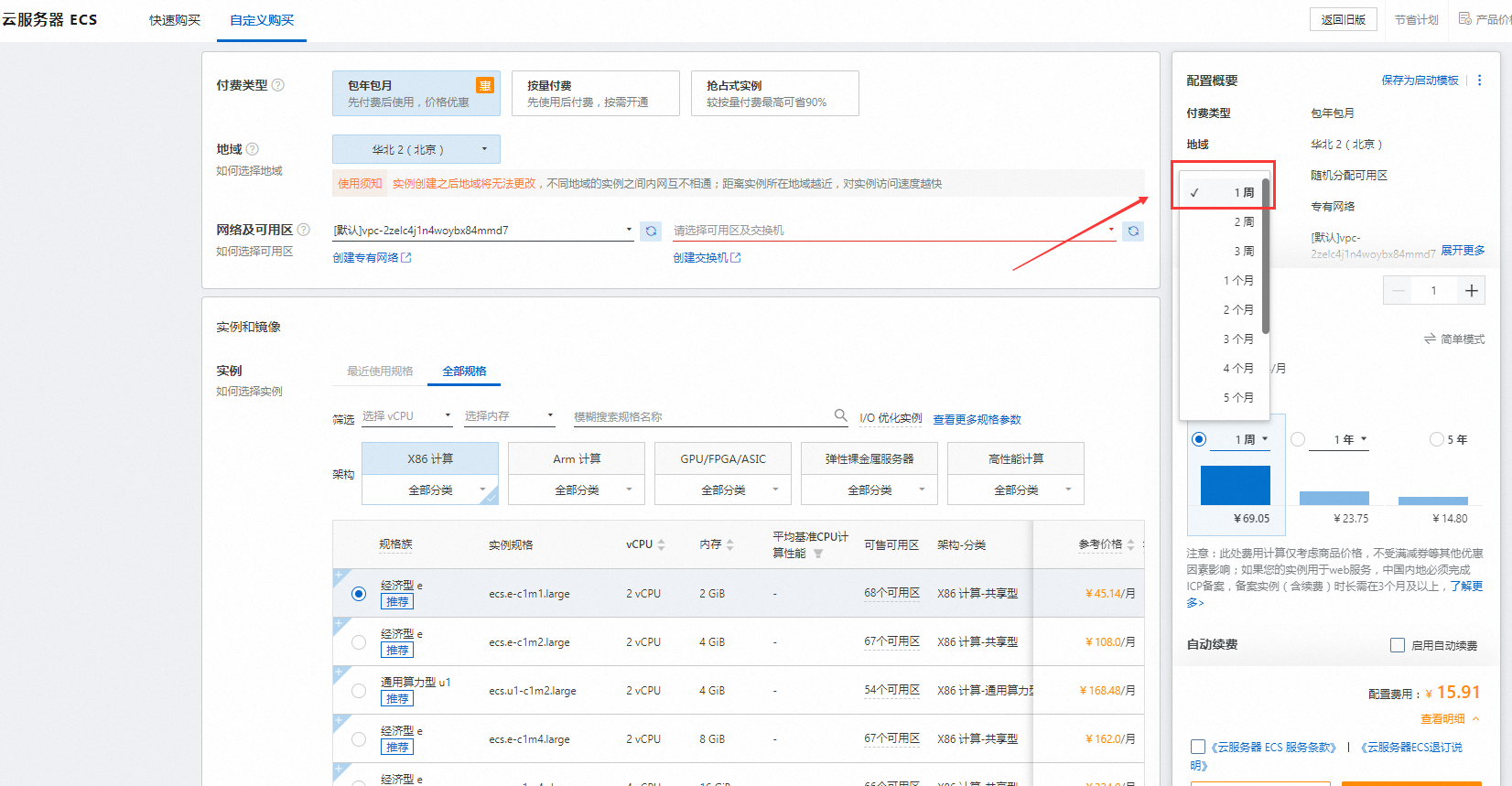The image size is (1512, 786).
Task: Agree to 云服务器 ECS 服务条款 checkbox
Action: 1198,747
